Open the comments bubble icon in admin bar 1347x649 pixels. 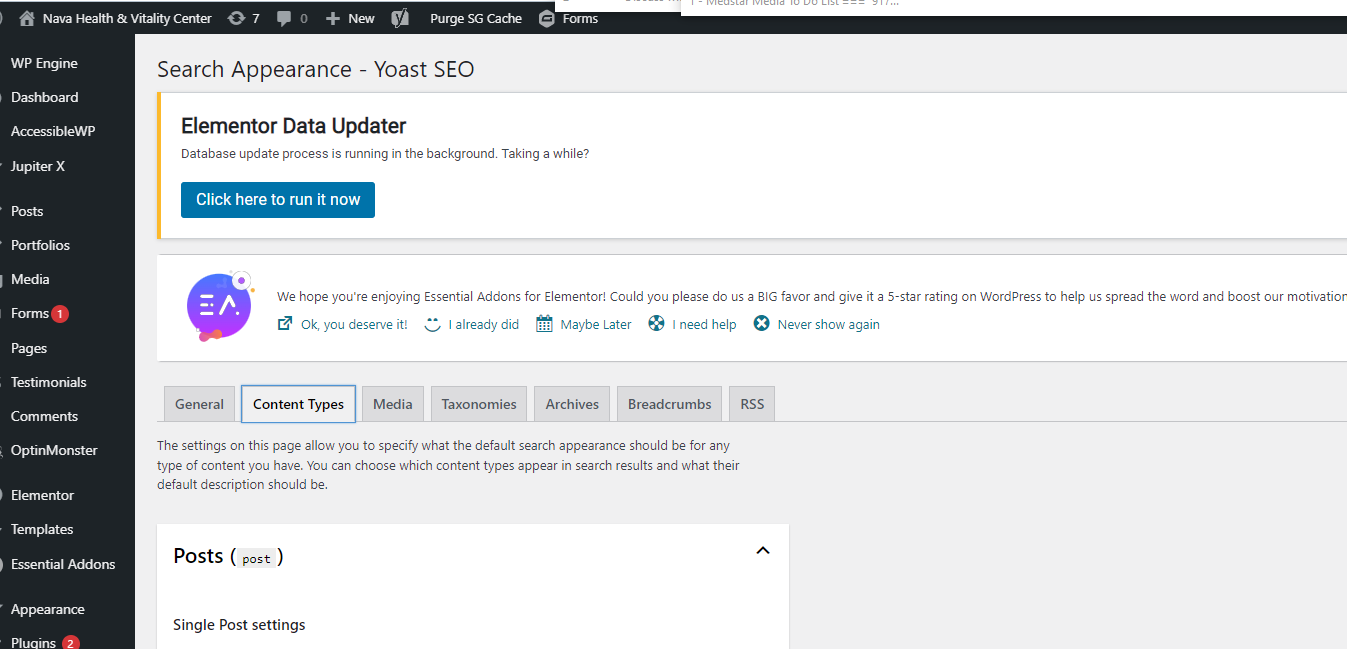tap(284, 18)
